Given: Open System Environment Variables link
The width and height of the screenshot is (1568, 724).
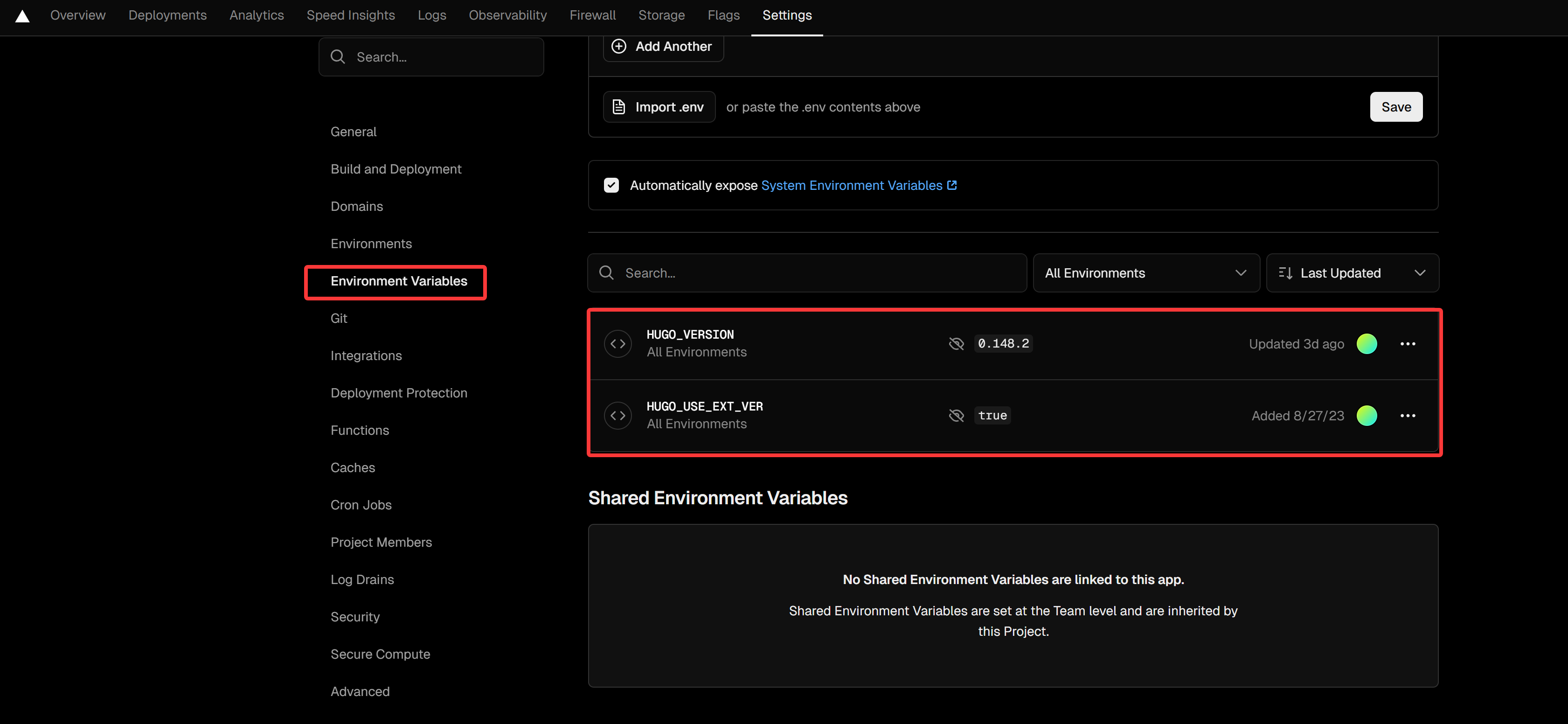Looking at the screenshot, I should coord(851,185).
